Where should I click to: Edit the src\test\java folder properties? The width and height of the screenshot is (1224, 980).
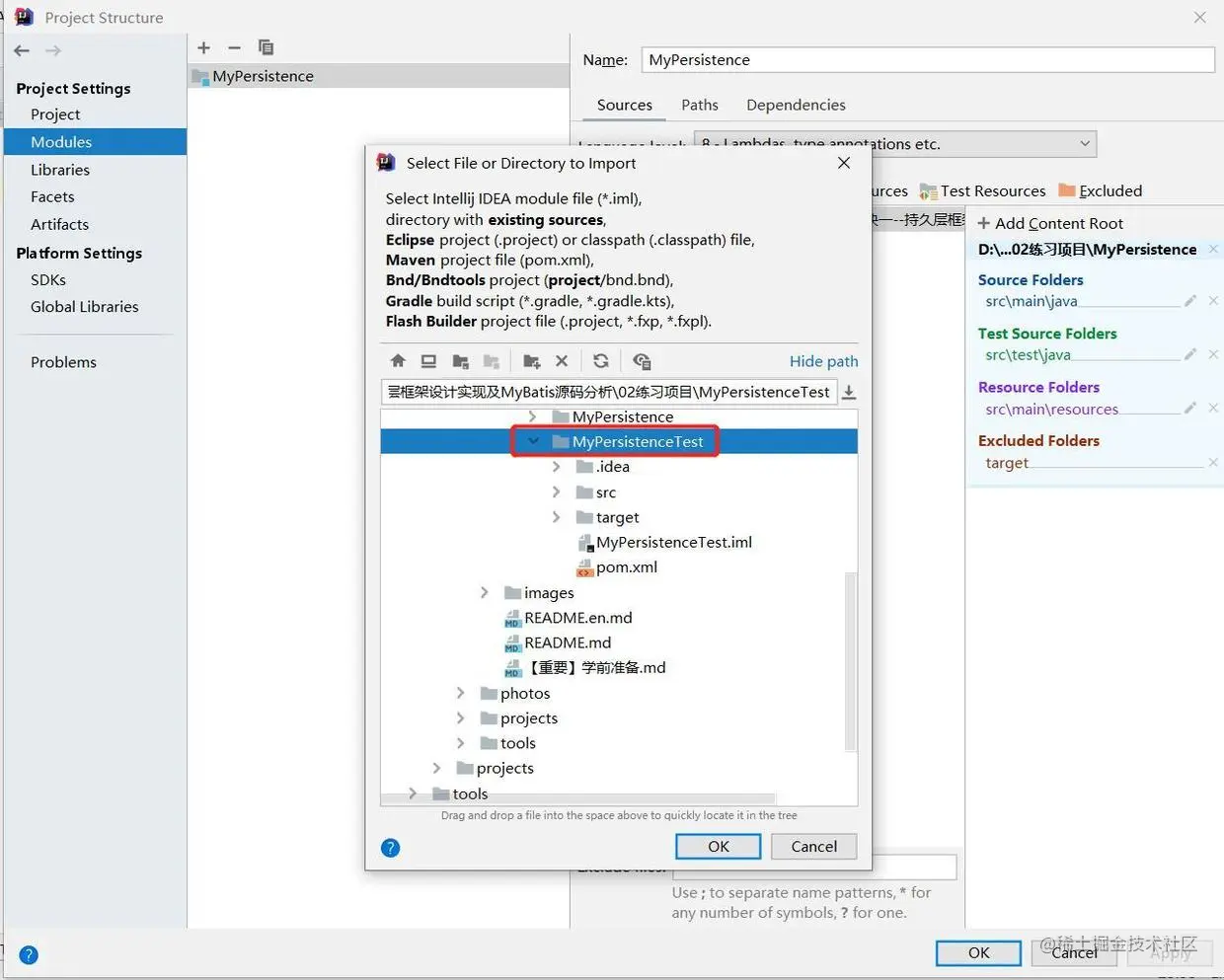coord(1190,354)
